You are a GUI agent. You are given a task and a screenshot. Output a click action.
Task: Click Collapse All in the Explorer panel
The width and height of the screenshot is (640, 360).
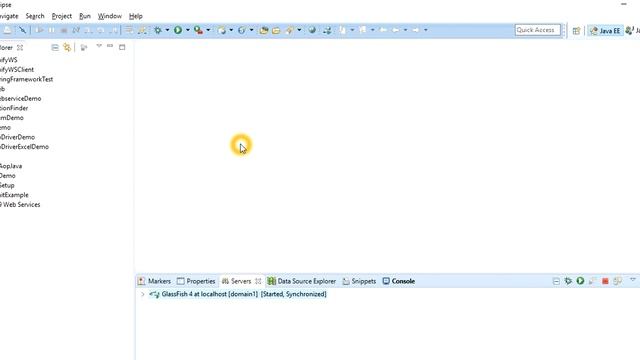tap(55, 47)
